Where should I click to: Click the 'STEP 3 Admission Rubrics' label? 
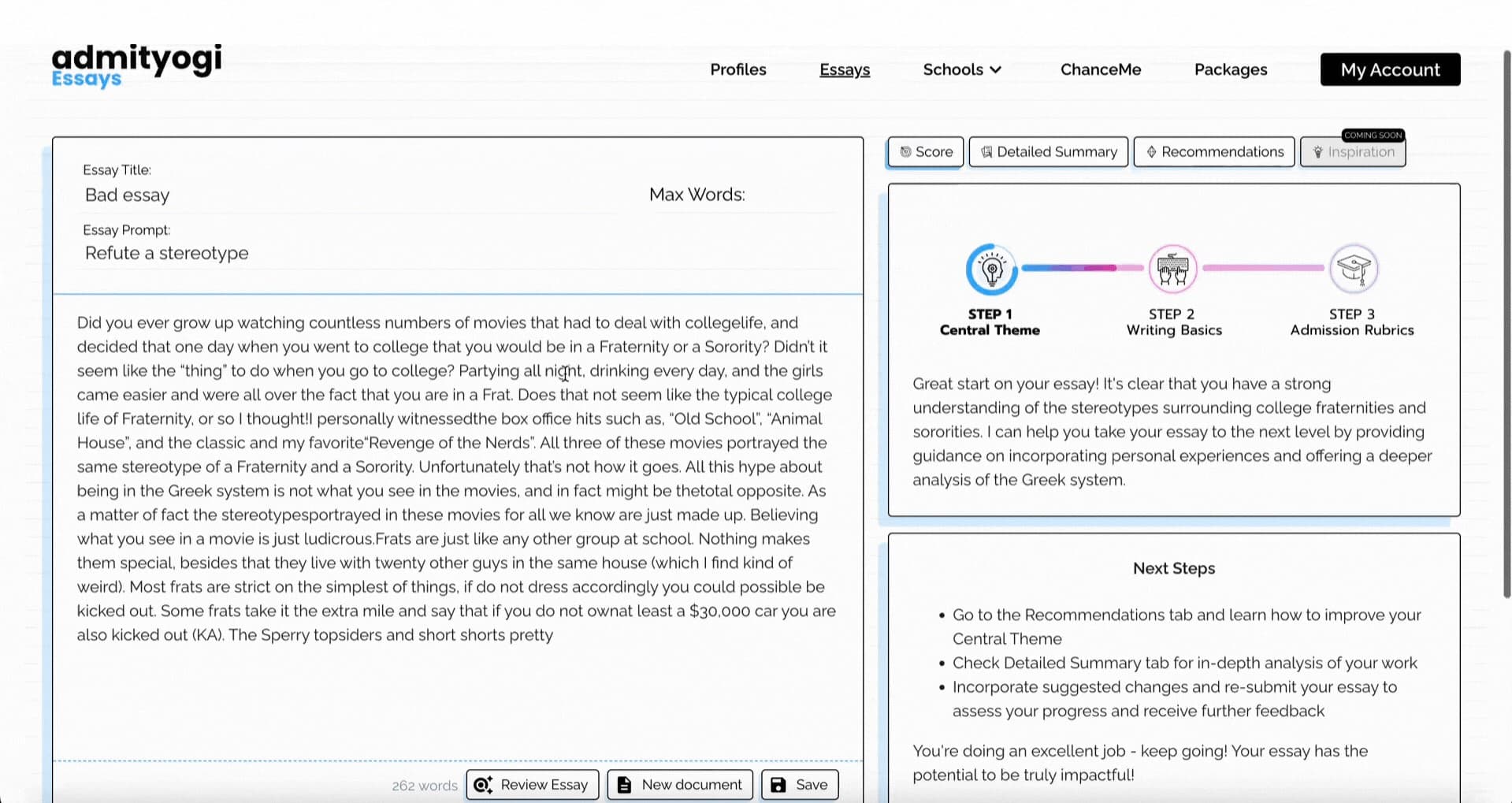pos(1352,322)
